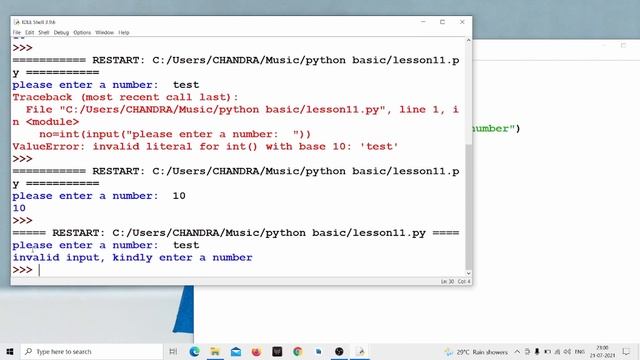
Task: Open Task View on the taskbar
Action: pyautogui.click(x=173, y=351)
